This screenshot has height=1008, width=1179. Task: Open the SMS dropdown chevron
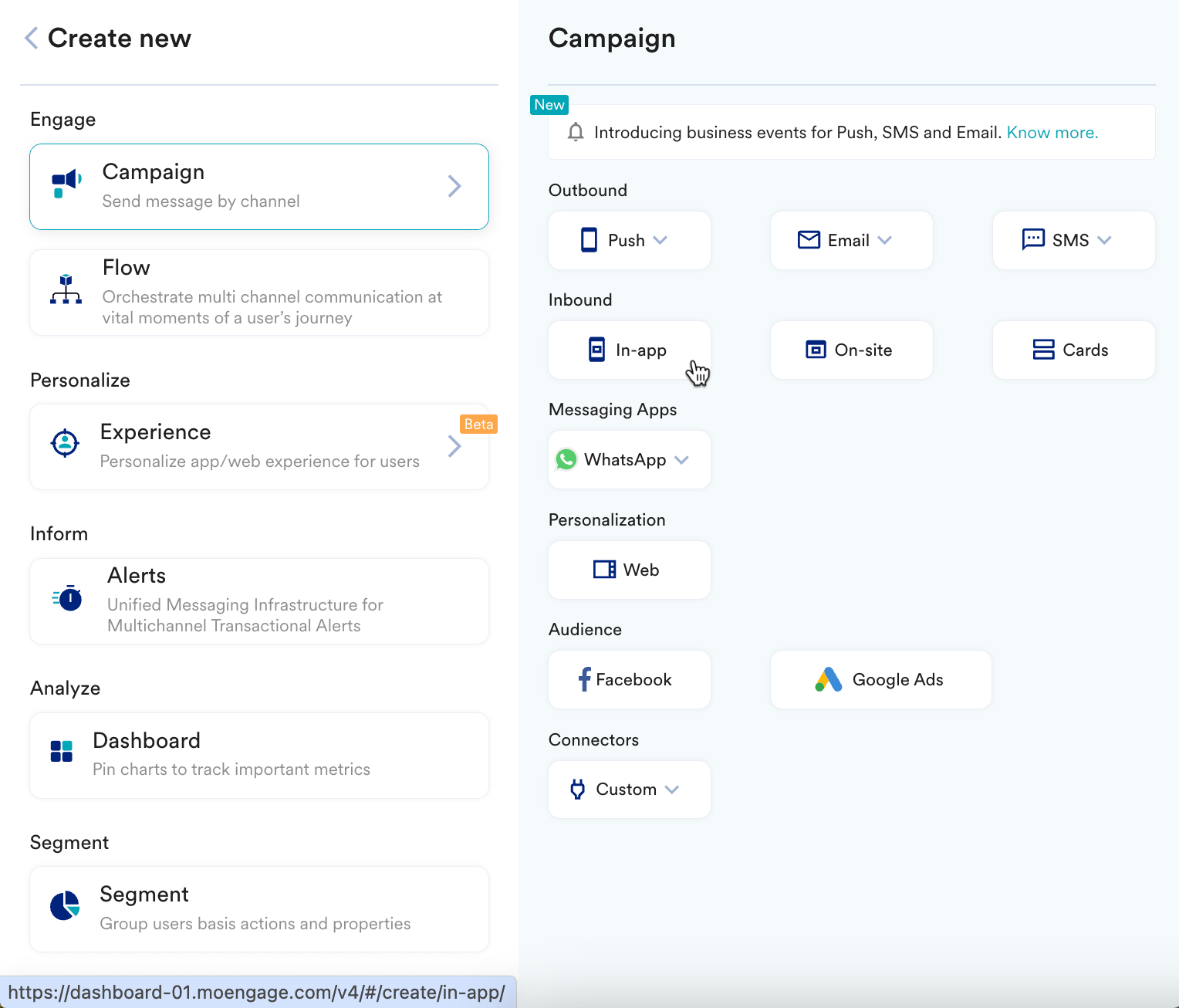coord(1104,240)
